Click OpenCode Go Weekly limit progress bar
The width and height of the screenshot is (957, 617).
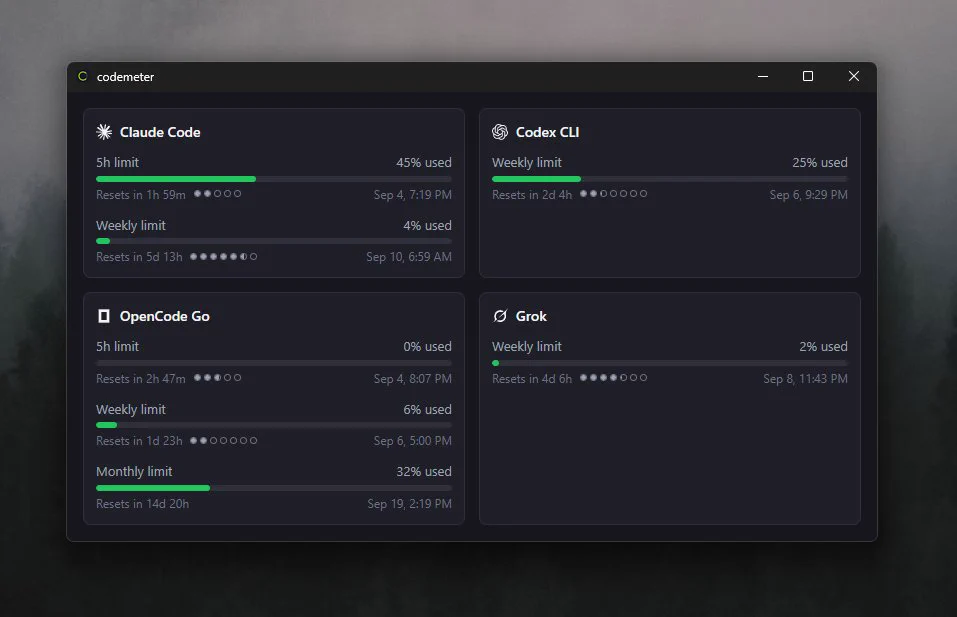coord(273,425)
